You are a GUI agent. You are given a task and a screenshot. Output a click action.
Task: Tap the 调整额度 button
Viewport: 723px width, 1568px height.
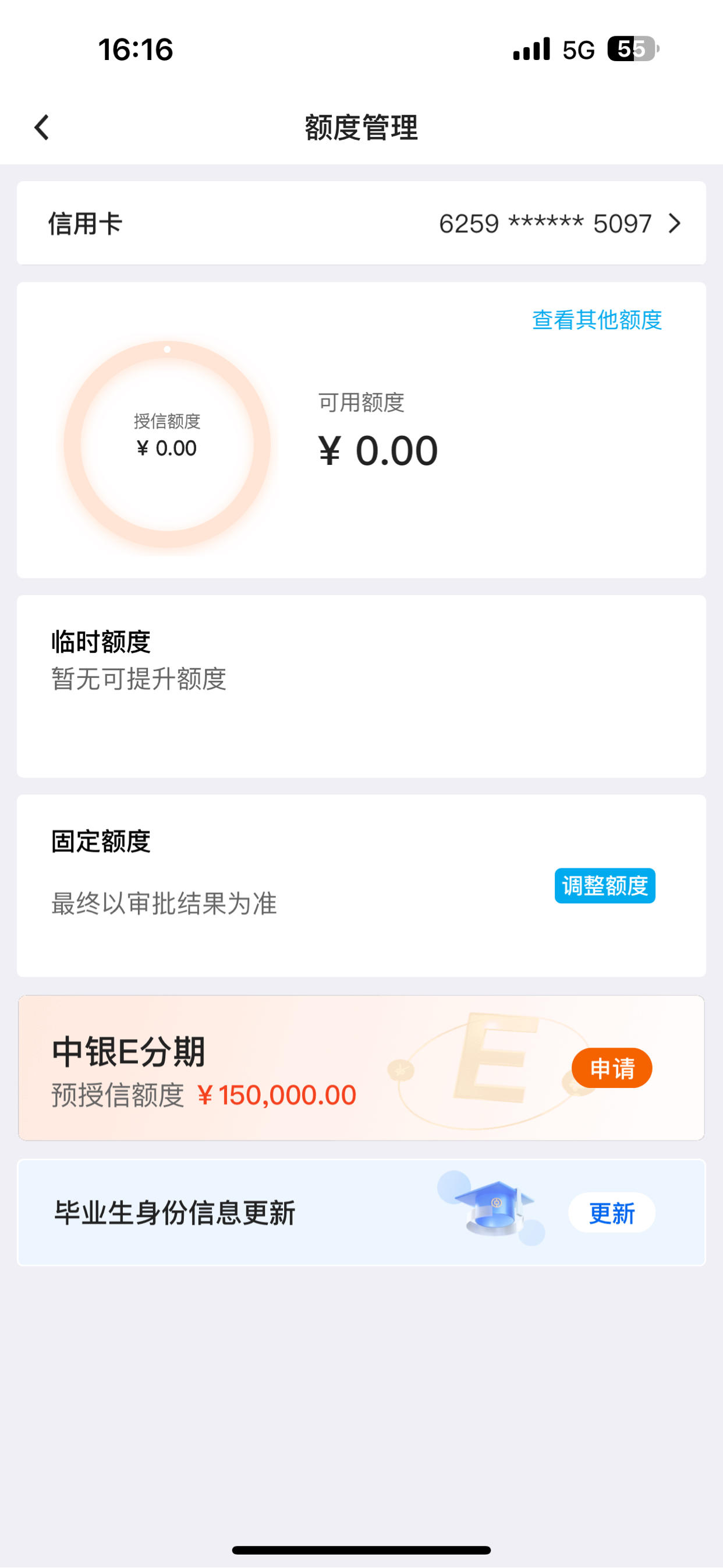605,886
